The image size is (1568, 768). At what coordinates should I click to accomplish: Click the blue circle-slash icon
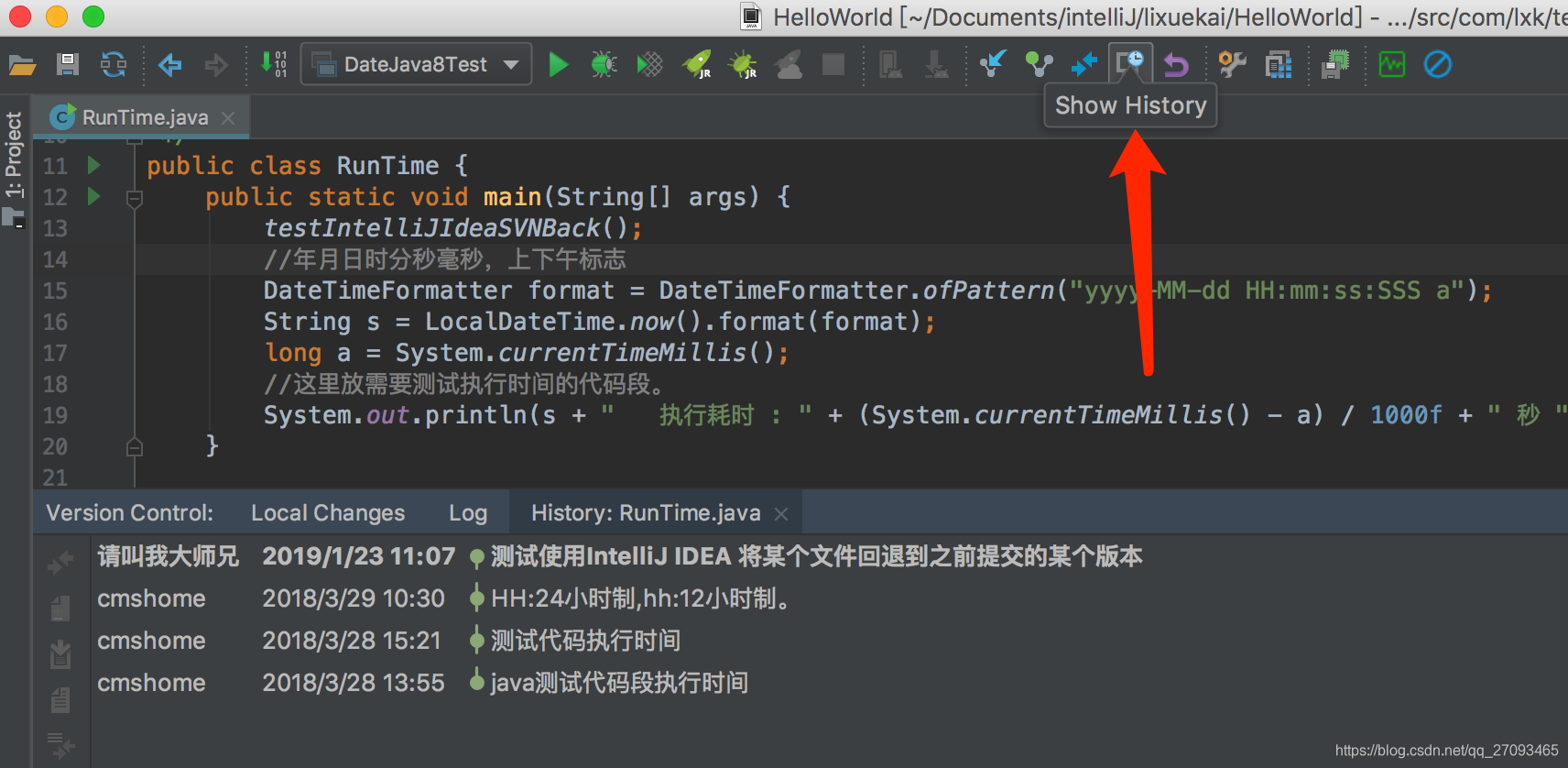pos(1438,65)
